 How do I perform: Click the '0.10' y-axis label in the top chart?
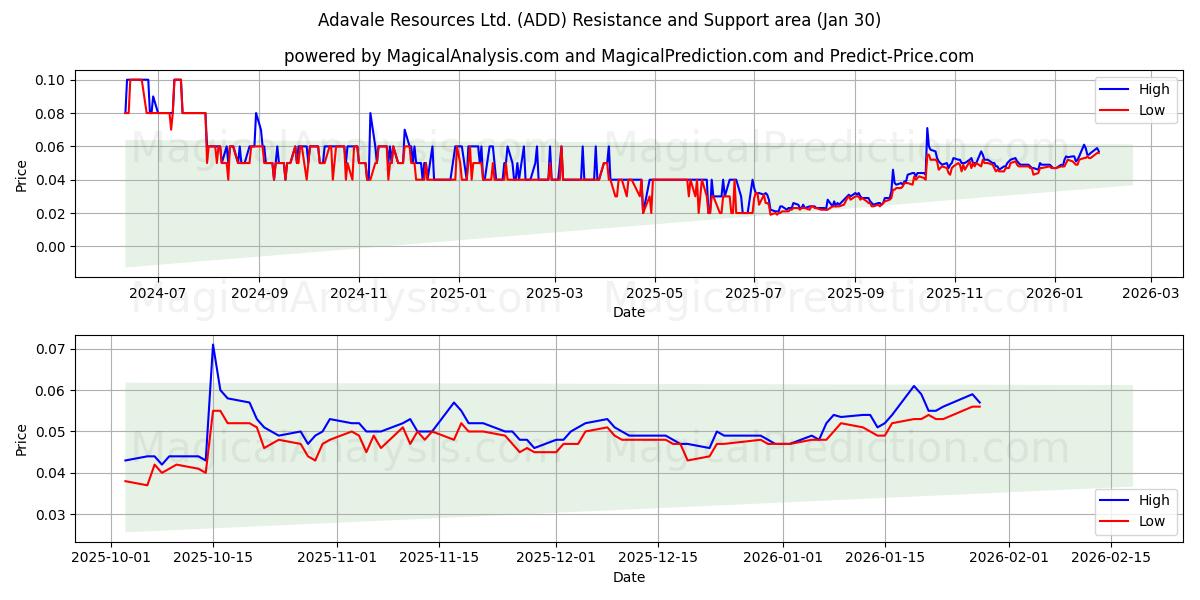click(51, 80)
